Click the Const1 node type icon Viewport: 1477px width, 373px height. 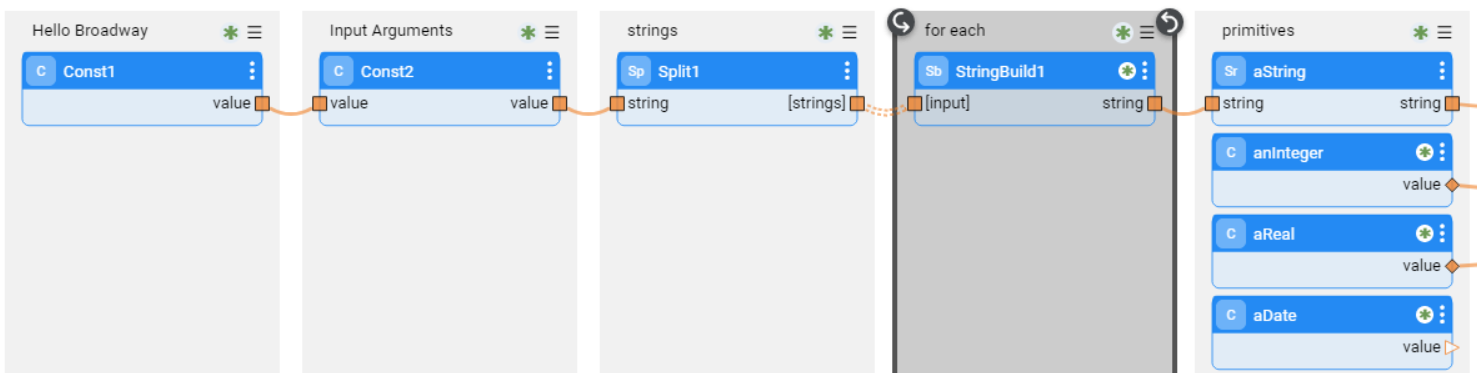41,71
